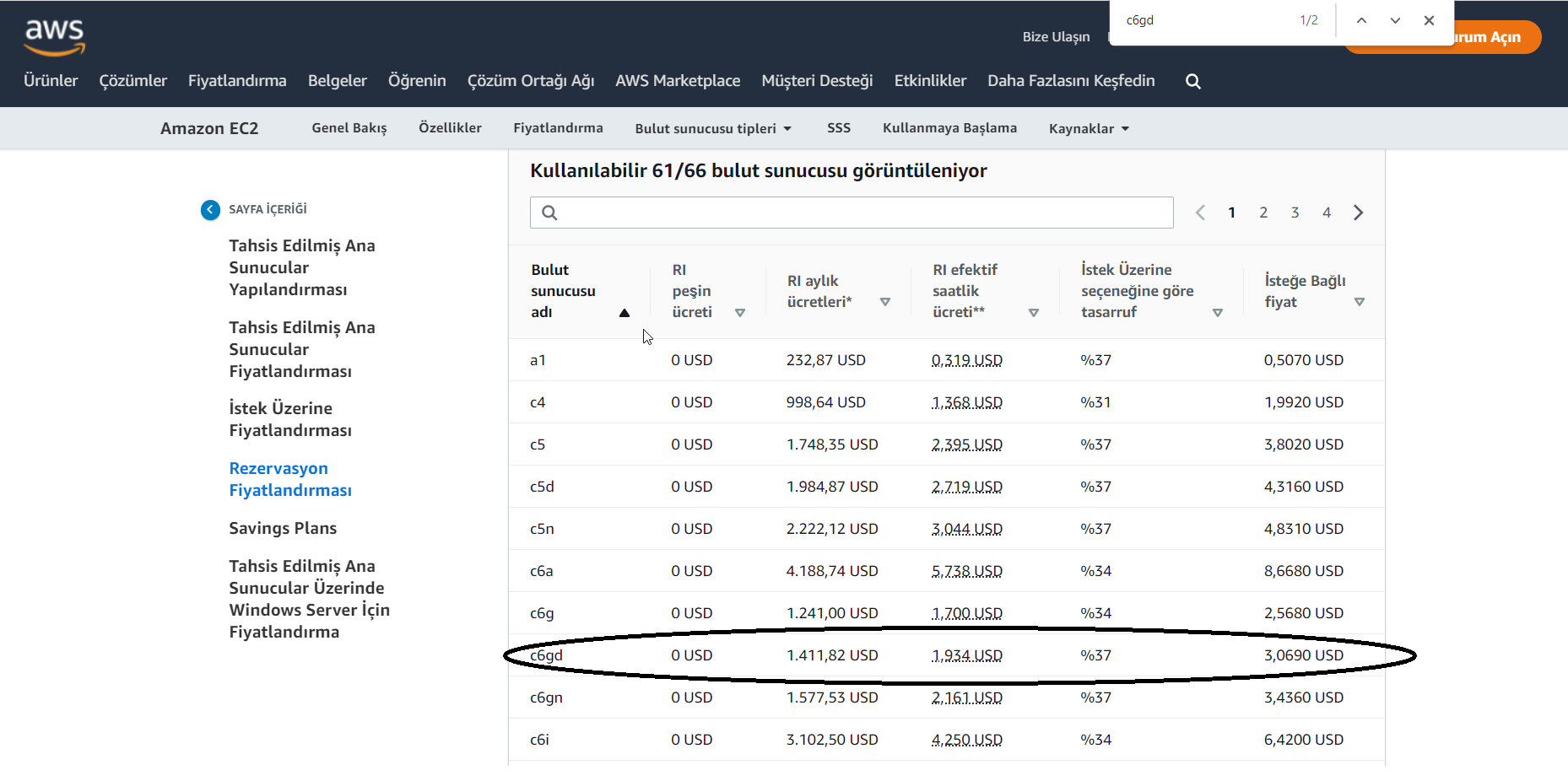Open the Belgeler menu
Screen dimensions: 1568x781
pyautogui.click(x=338, y=81)
